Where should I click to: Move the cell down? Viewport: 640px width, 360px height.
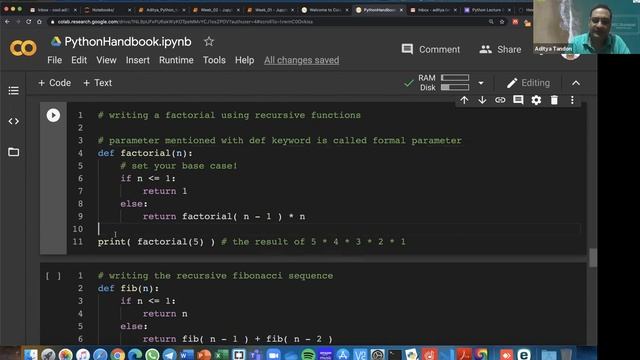pyautogui.click(x=482, y=100)
